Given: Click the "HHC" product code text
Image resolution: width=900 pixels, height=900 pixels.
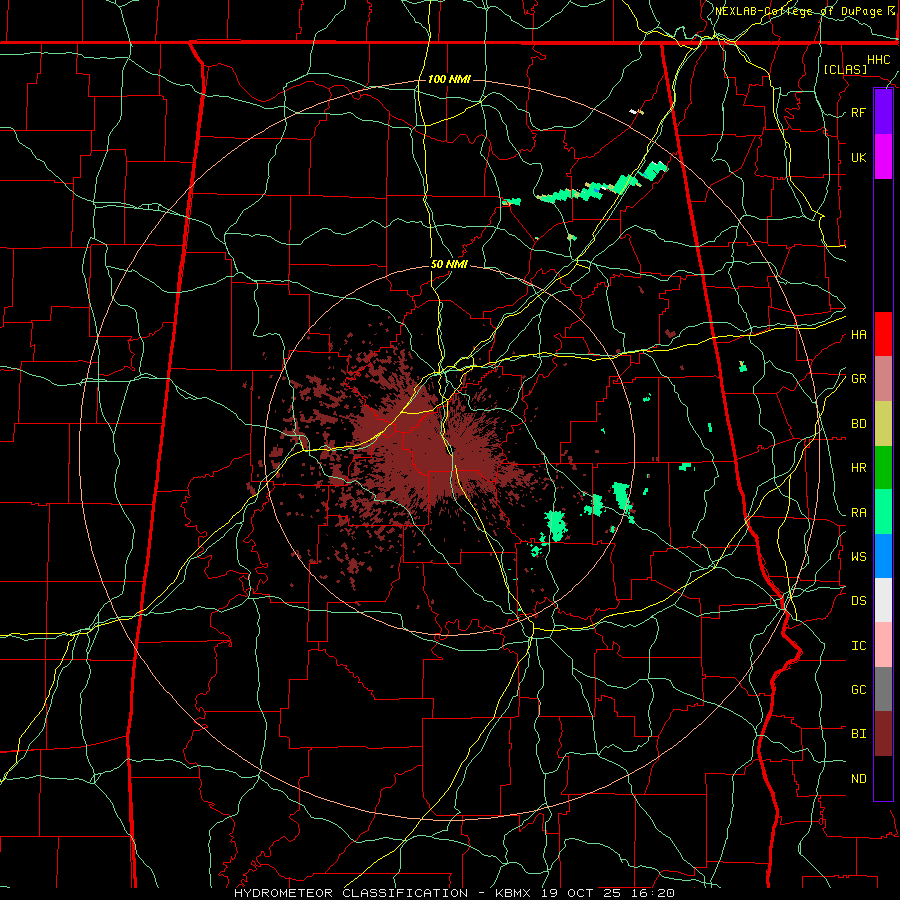Looking at the screenshot, I should click(878, 59).
